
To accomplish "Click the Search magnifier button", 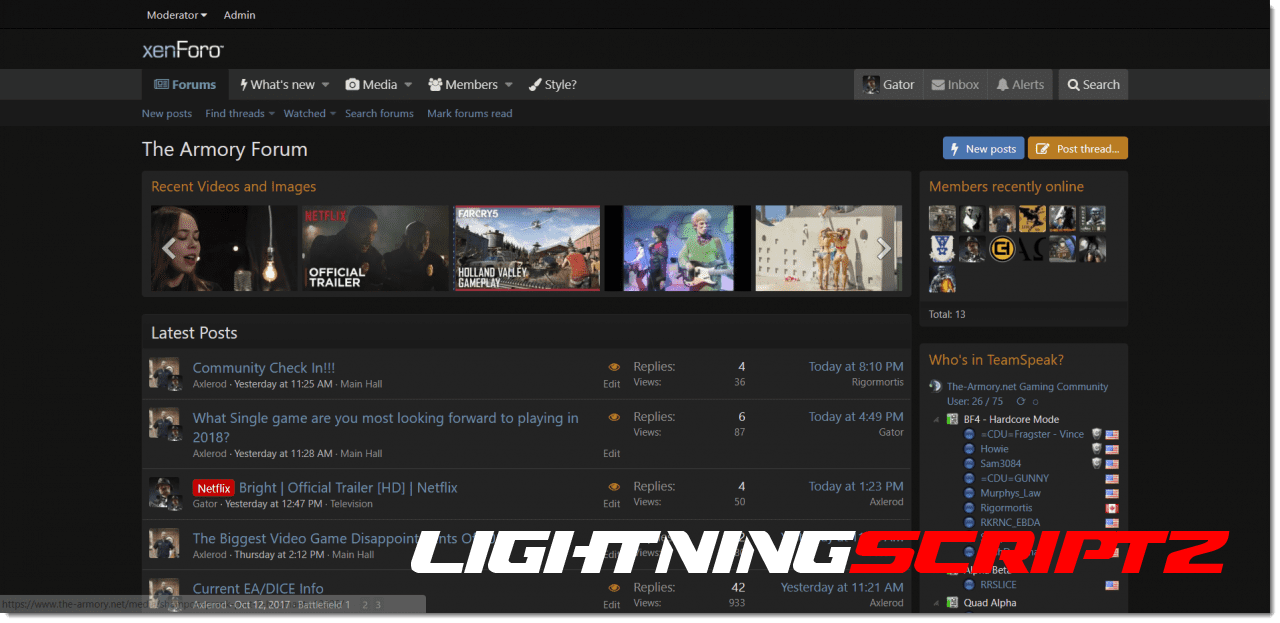I will (x=1093, y=85).
